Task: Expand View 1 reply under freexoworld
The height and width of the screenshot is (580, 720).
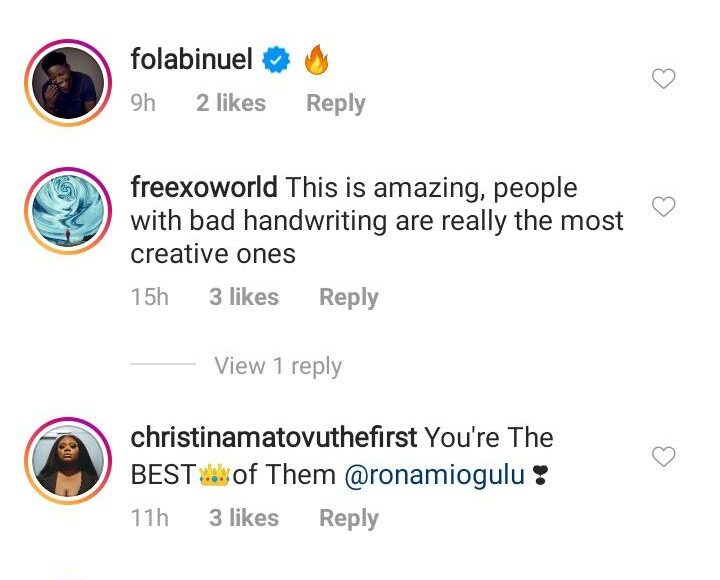Action: 277,366
